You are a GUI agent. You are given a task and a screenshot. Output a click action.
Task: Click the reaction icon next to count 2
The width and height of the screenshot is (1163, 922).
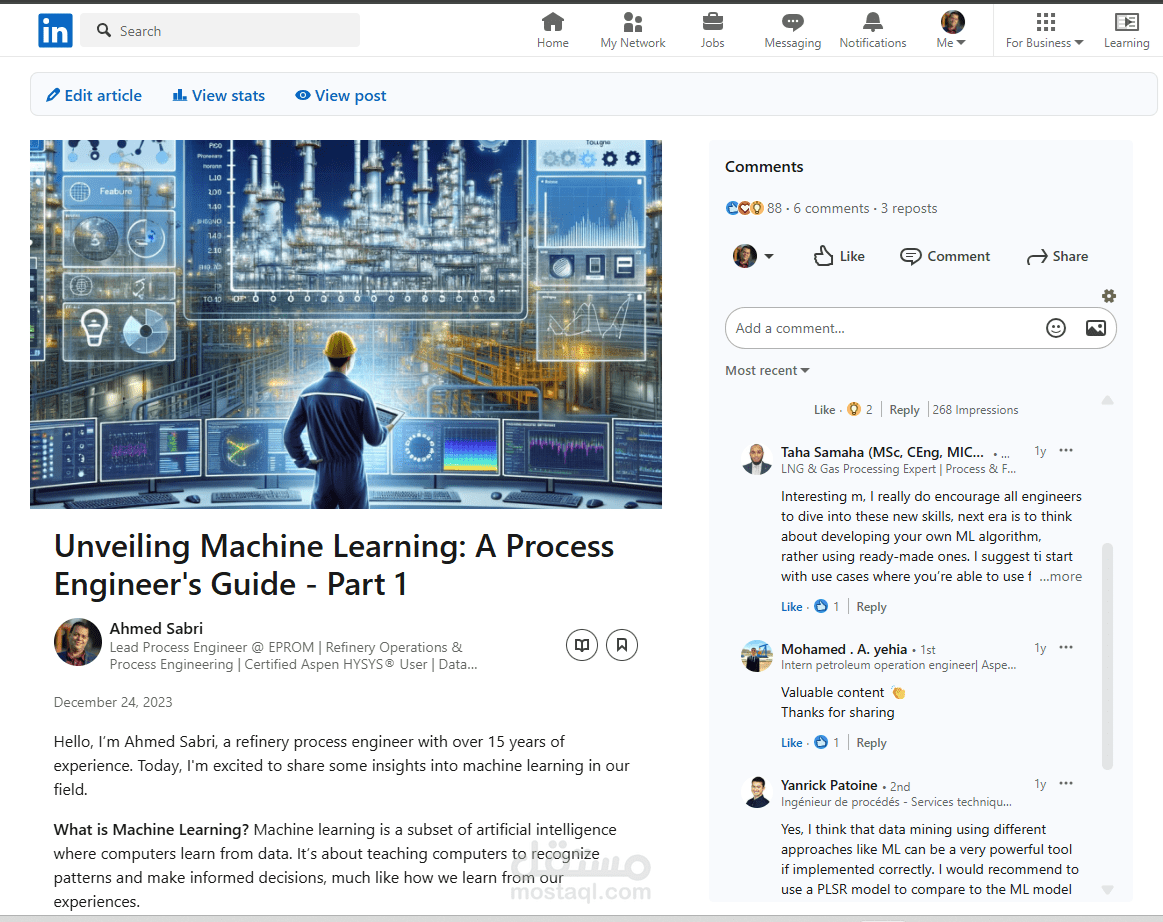coord(854,409)
